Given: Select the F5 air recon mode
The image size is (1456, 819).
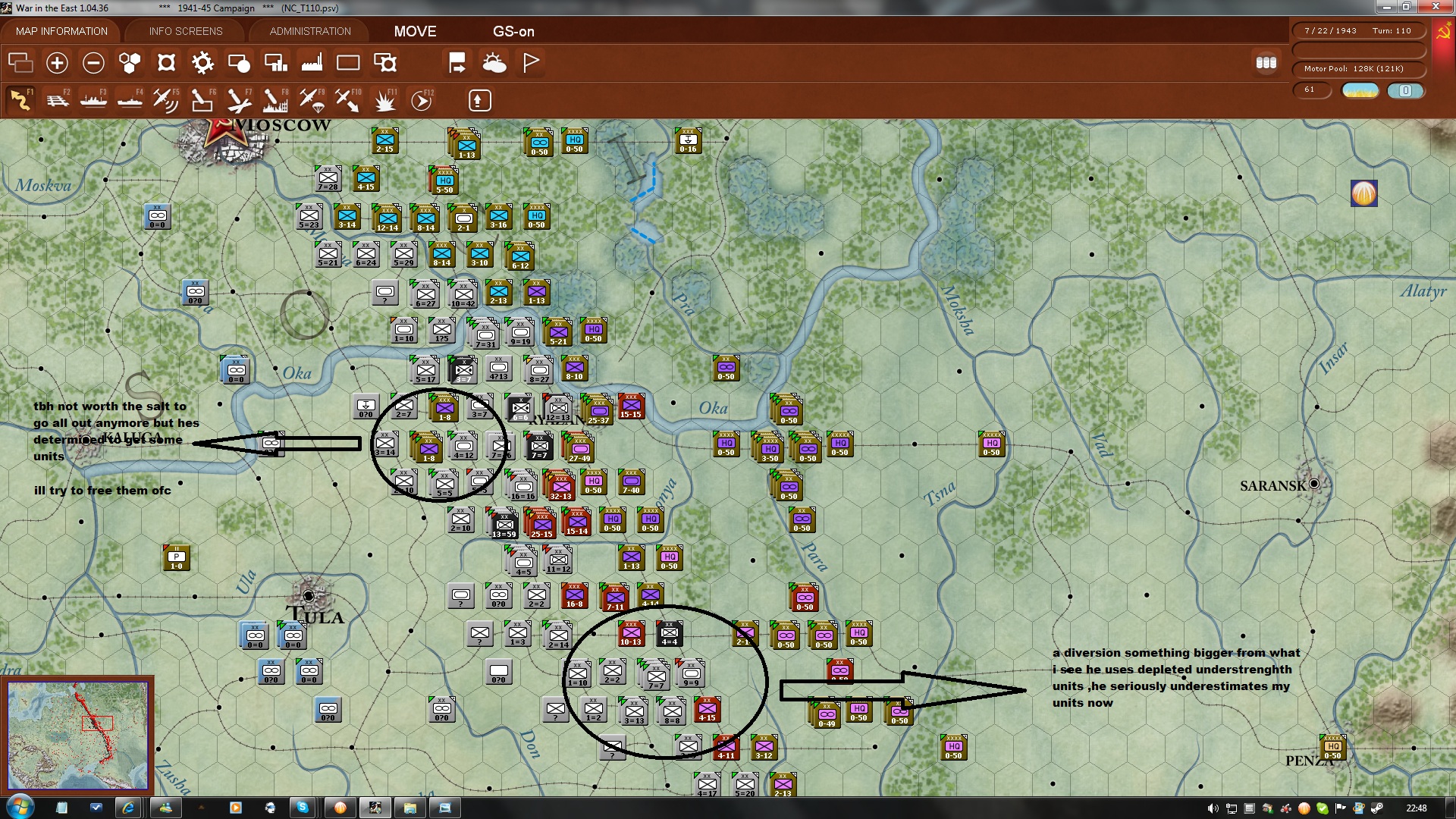Looking at the screenshot, I should tap(166, 100).
